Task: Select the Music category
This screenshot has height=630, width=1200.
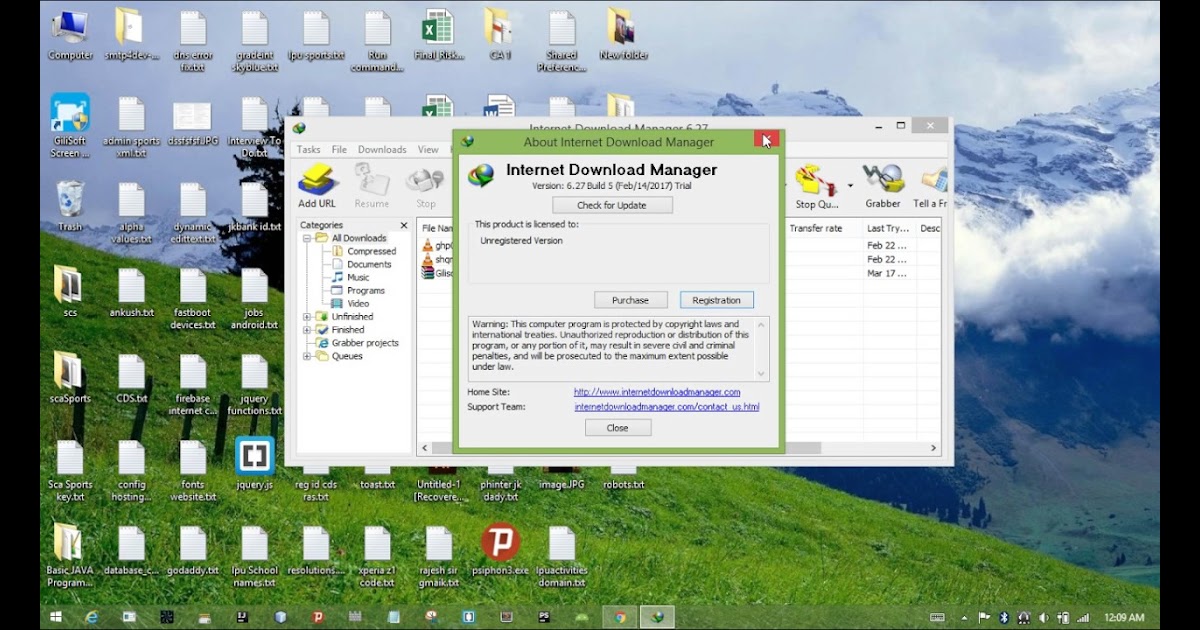Action: pyautogui.click(x=358, y=277)
